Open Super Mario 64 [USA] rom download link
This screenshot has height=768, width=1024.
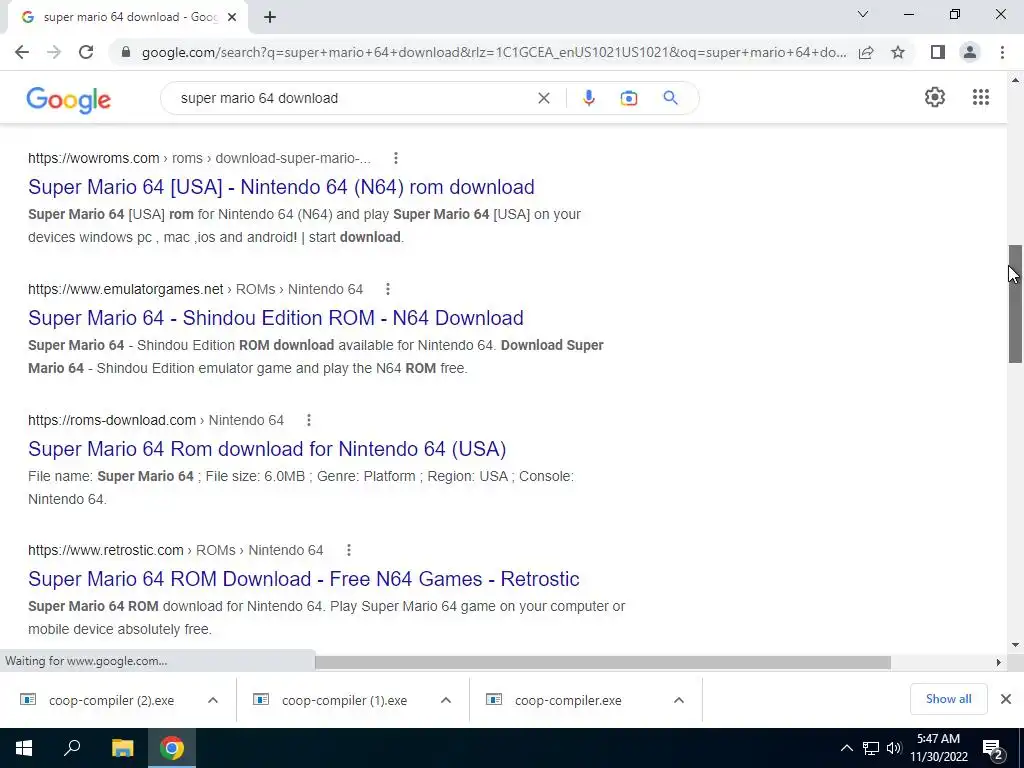281,187
